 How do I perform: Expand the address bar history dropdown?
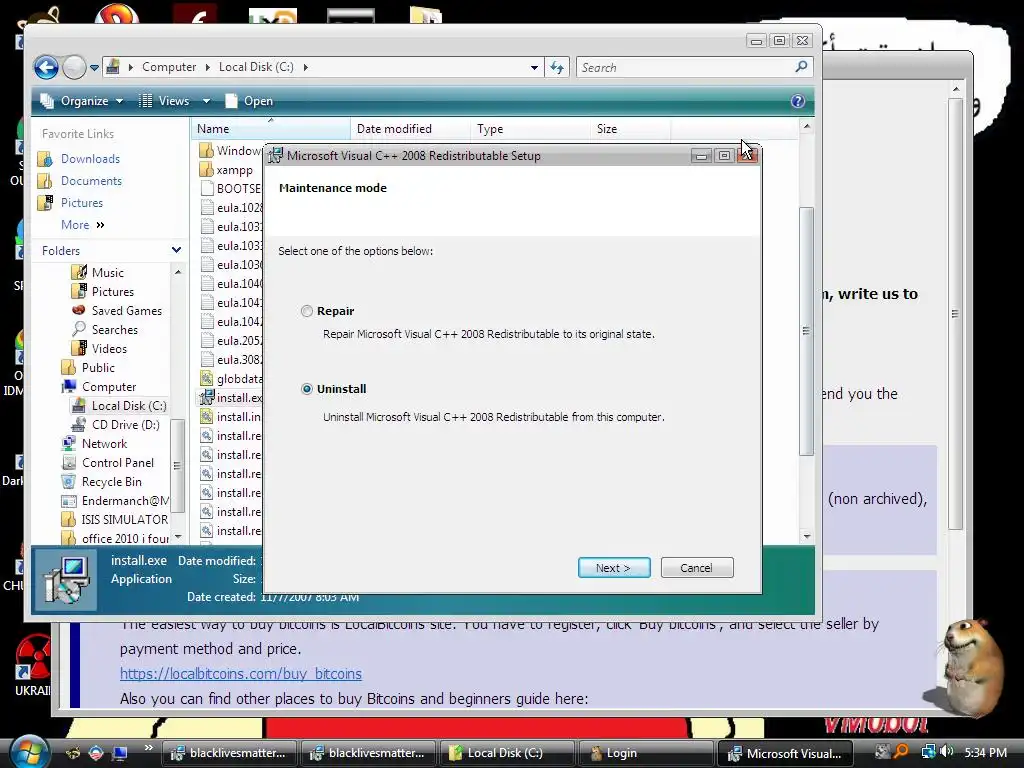(x=534, y=67)
